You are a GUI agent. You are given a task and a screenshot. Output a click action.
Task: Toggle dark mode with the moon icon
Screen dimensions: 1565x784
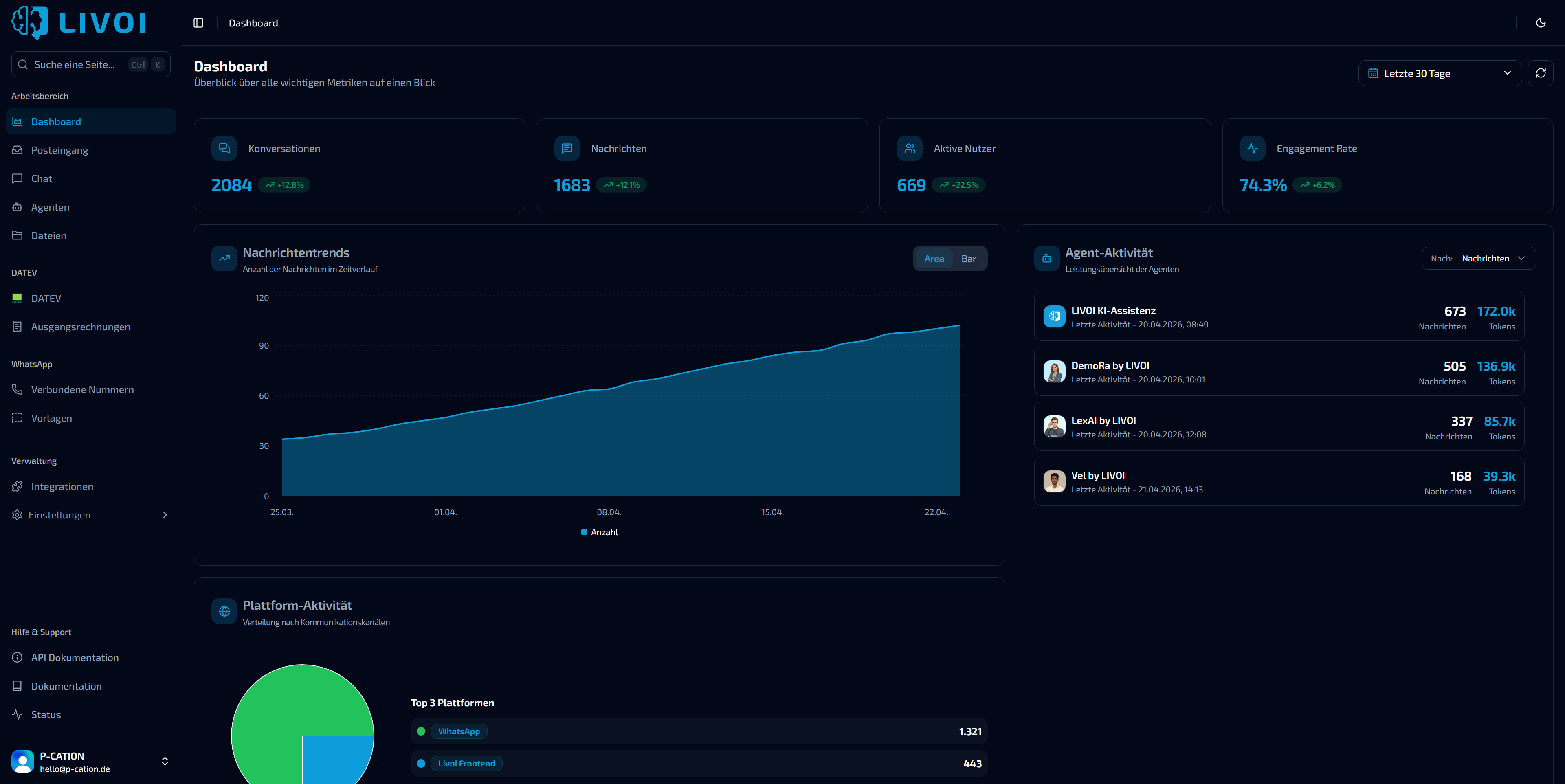(1541, 22)
